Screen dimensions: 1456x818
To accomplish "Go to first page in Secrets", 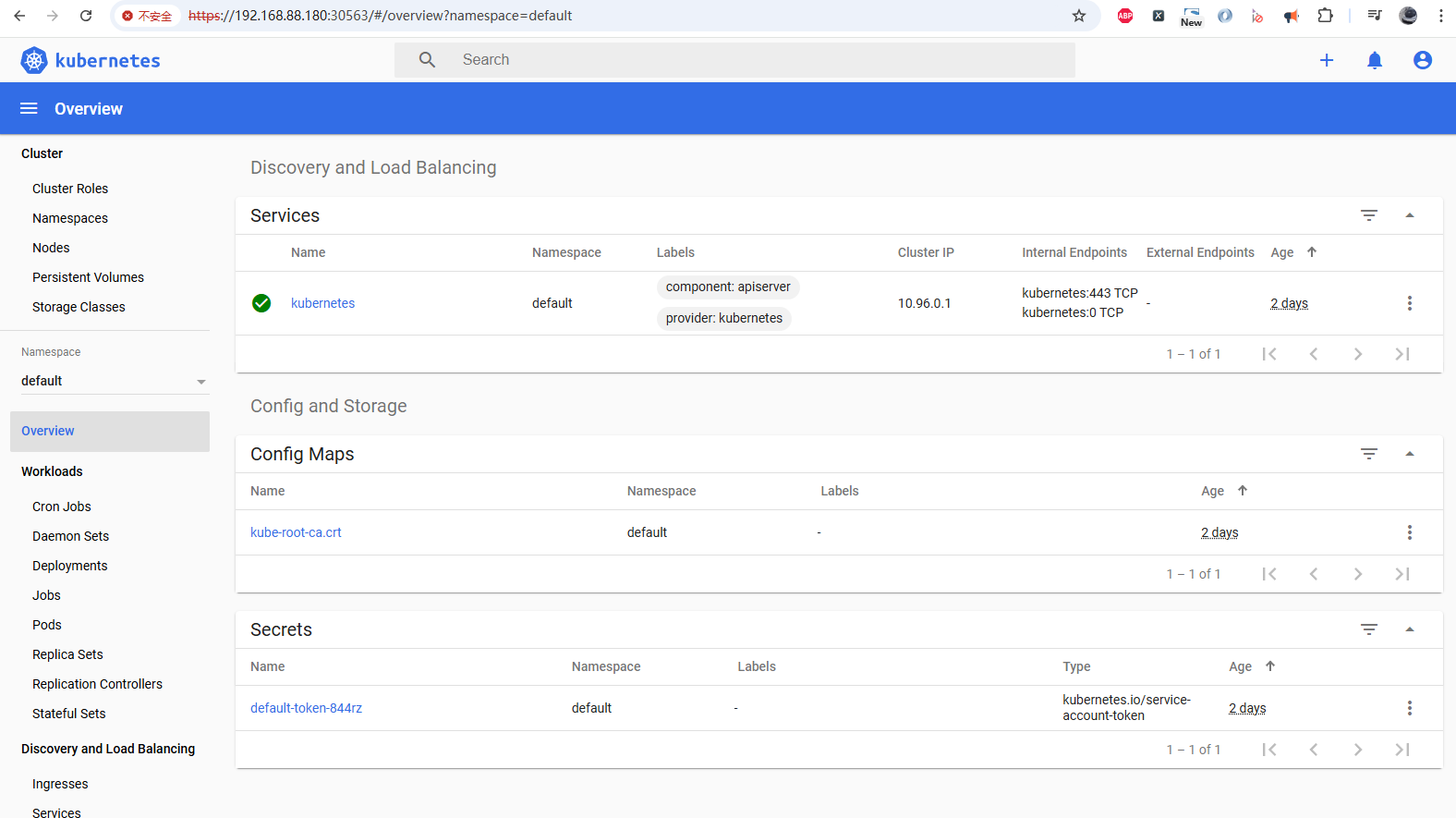I will pos(1269,750).
